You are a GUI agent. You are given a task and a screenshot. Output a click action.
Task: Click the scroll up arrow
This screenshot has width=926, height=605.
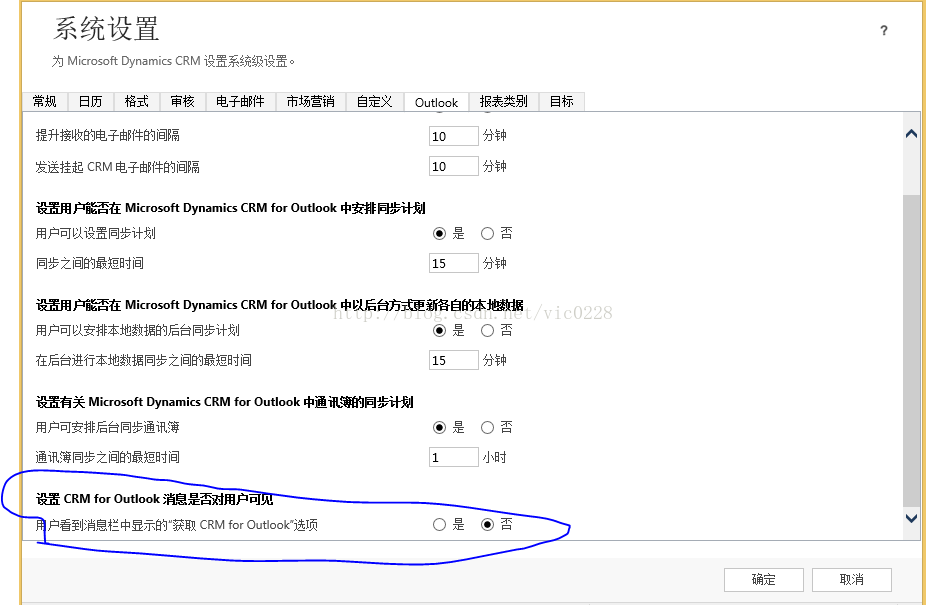click(911, 134)
